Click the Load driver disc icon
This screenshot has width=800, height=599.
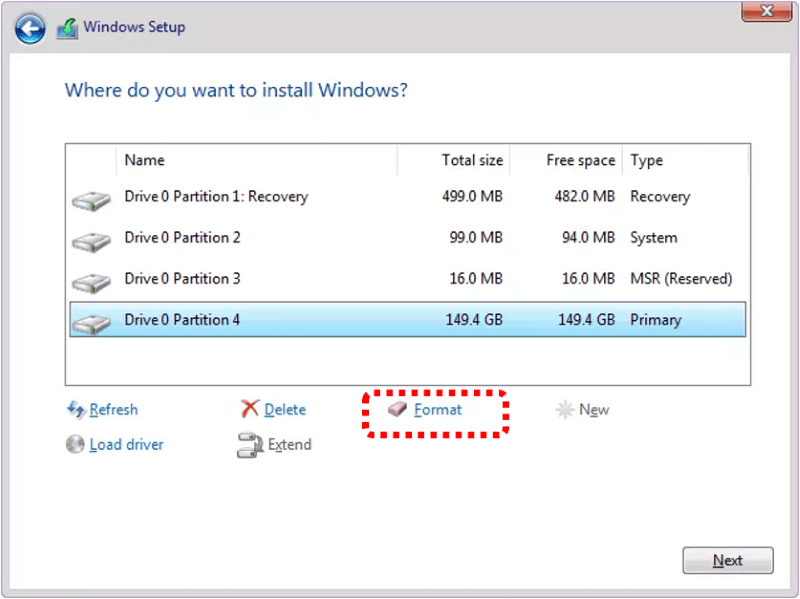pyautogui.click(x=74, y=444)
